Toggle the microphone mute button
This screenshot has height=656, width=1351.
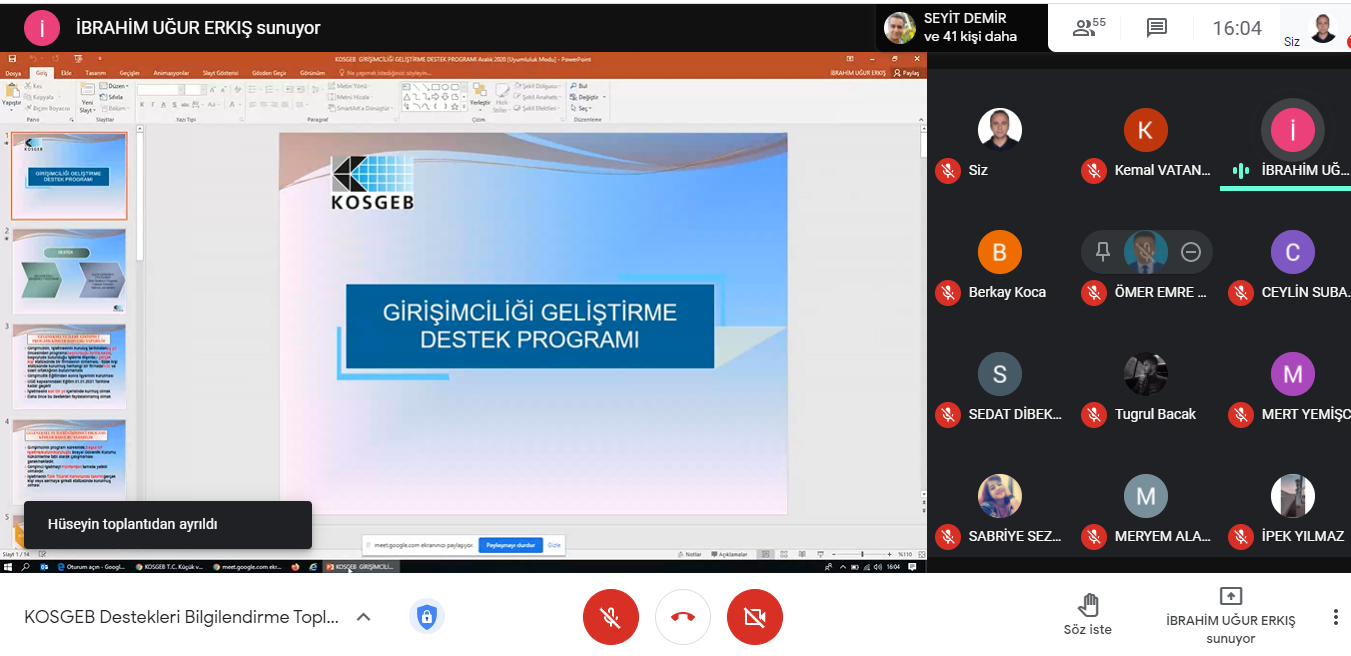610,617
